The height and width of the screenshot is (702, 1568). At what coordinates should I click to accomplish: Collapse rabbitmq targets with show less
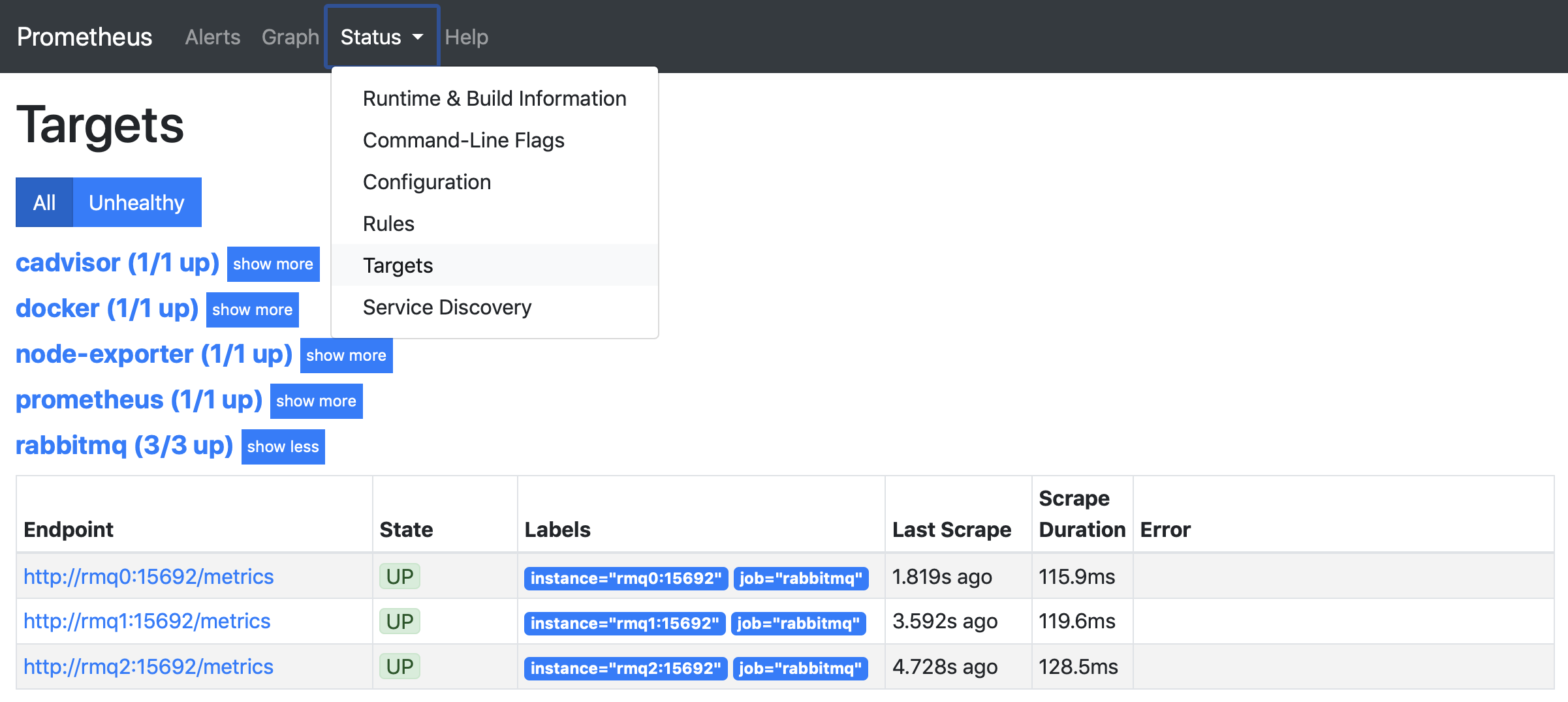pyautogui.click(x=283, y=447)
